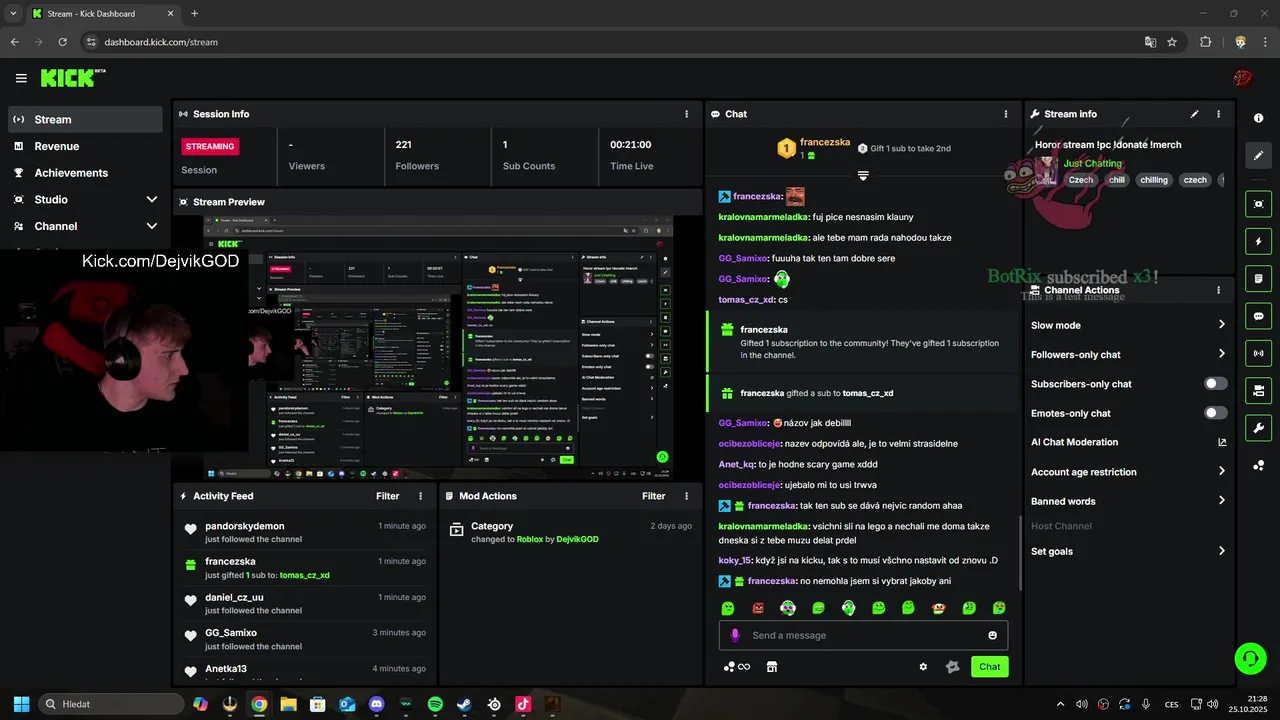The width and height of the screenshot is (1280, 720).
Task: Click the chat identity badge icon
Action: pos(953,667)
